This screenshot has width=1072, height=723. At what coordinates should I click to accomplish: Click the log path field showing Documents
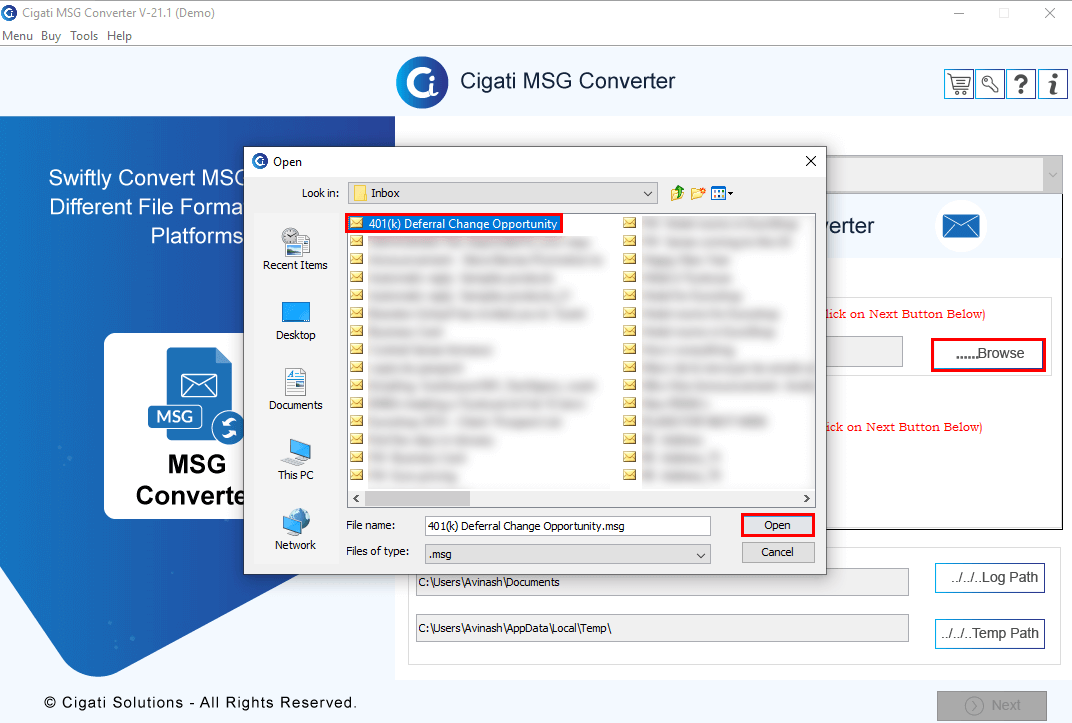coord(662,582)
